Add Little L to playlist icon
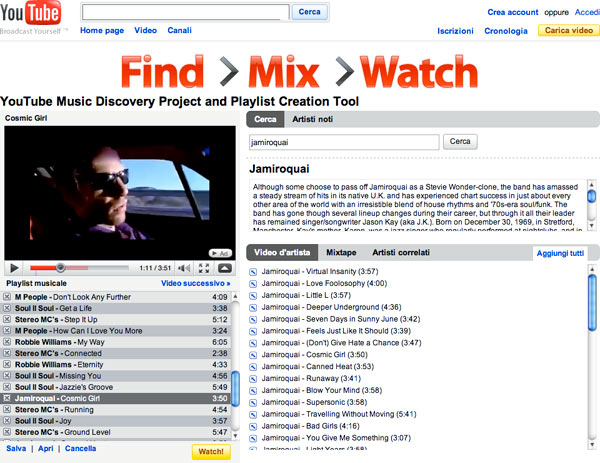600x463 pixels. point(253,295)
